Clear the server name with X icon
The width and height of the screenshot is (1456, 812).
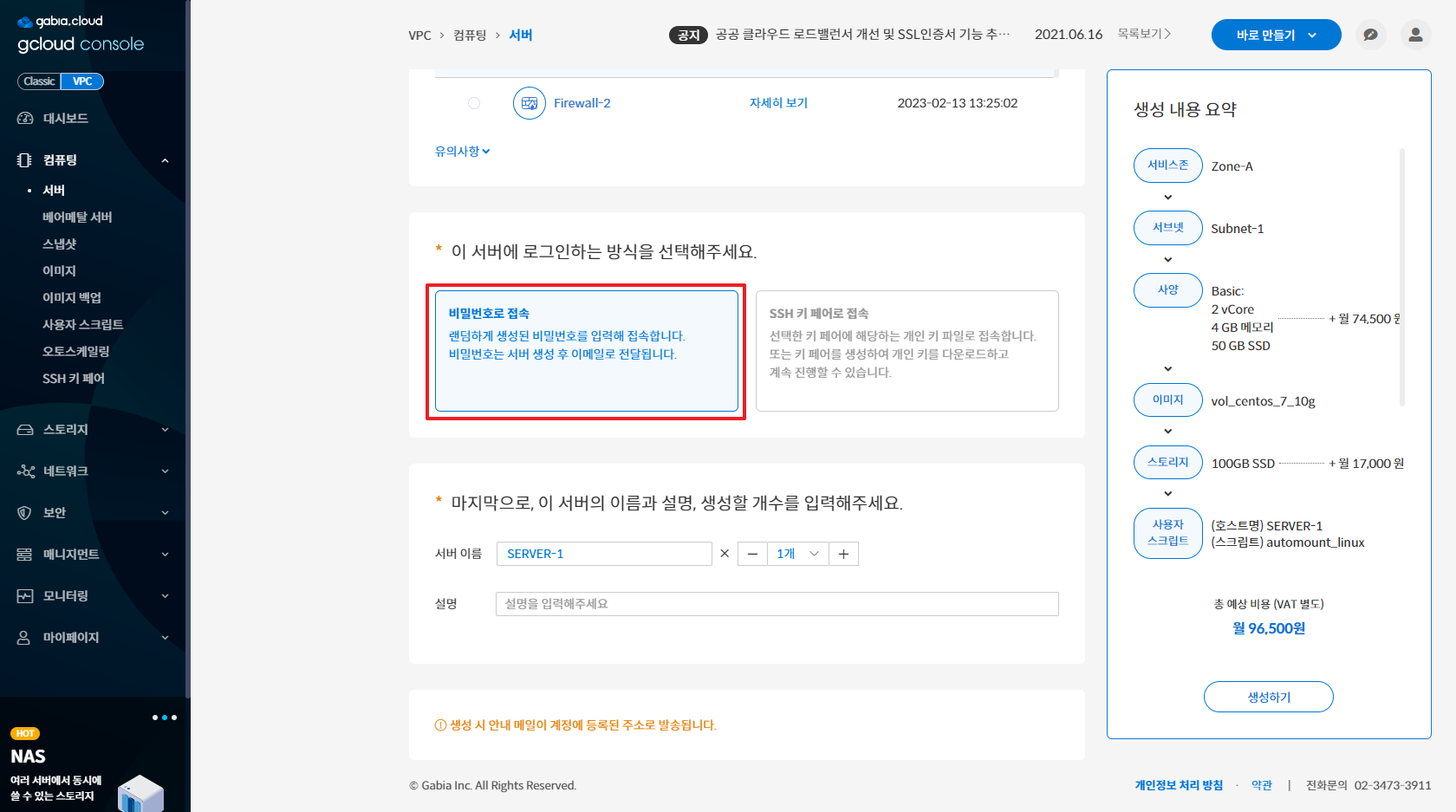(725, 554)
